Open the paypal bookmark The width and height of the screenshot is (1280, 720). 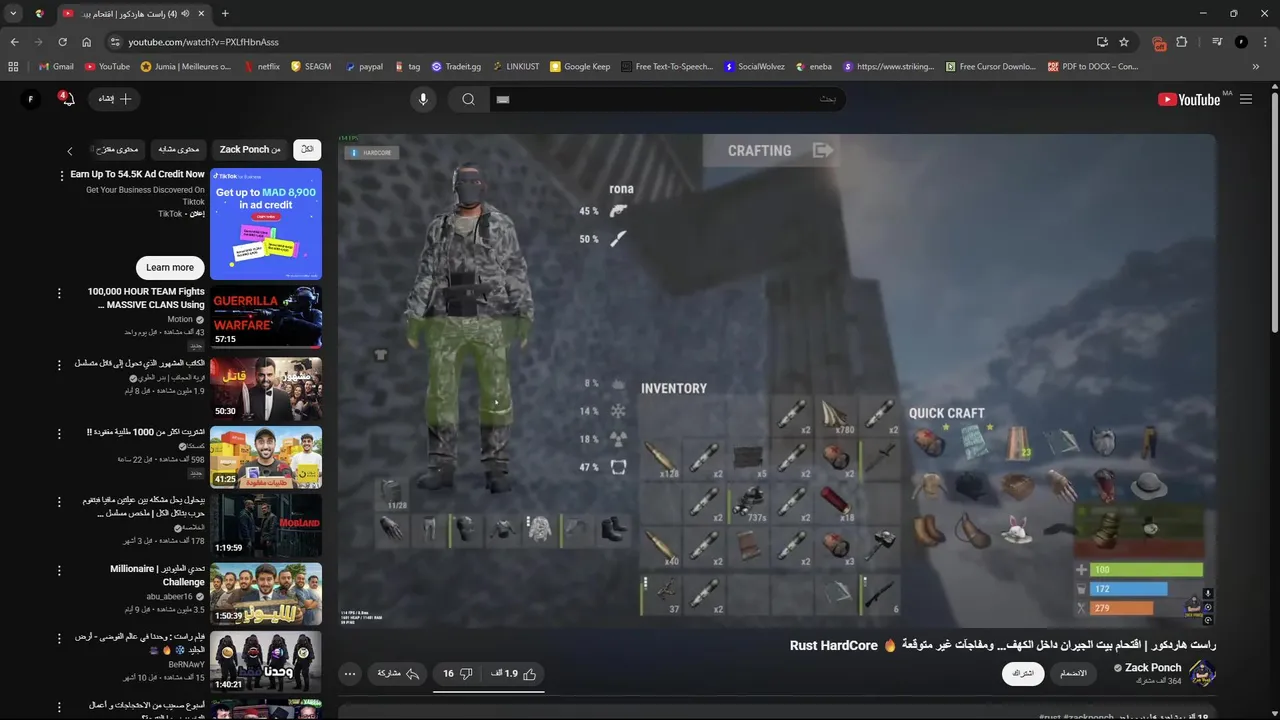coord(364,67)
